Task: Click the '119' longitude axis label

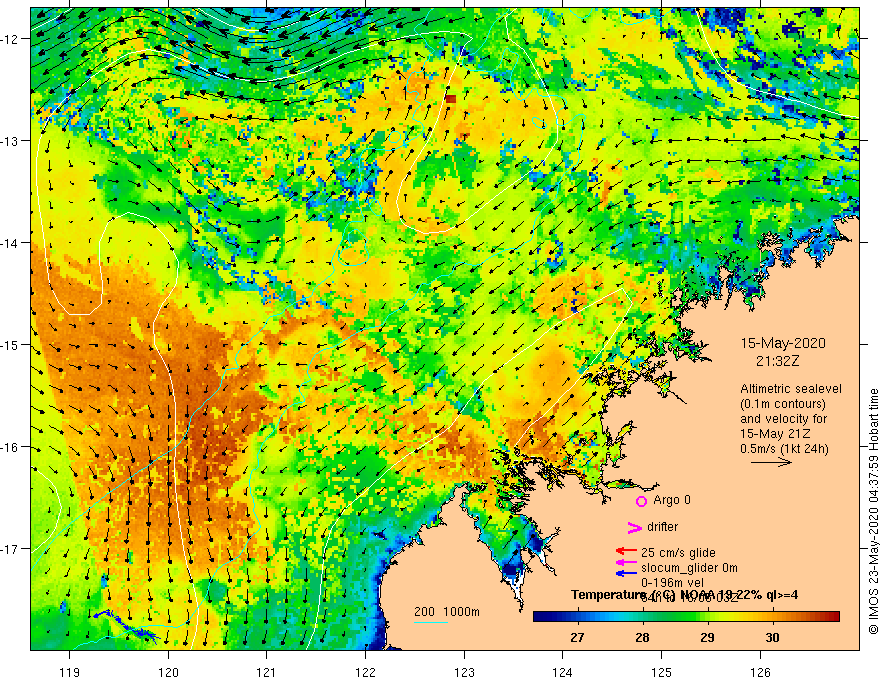Action: pyautogui.click(x=70, y=672)
